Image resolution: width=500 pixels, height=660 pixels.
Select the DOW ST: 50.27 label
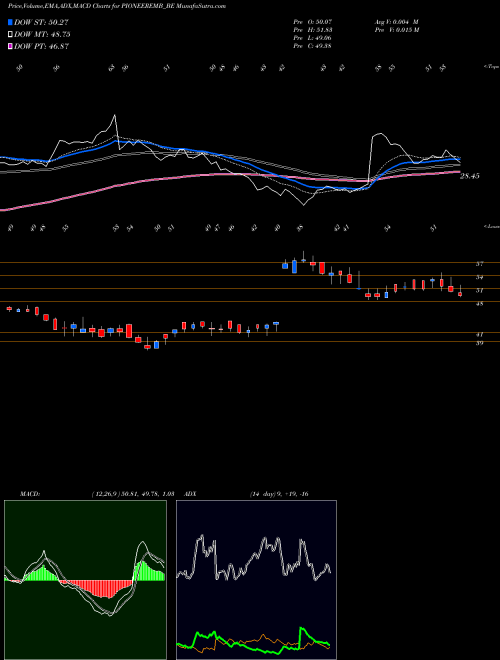coord(41,22)
